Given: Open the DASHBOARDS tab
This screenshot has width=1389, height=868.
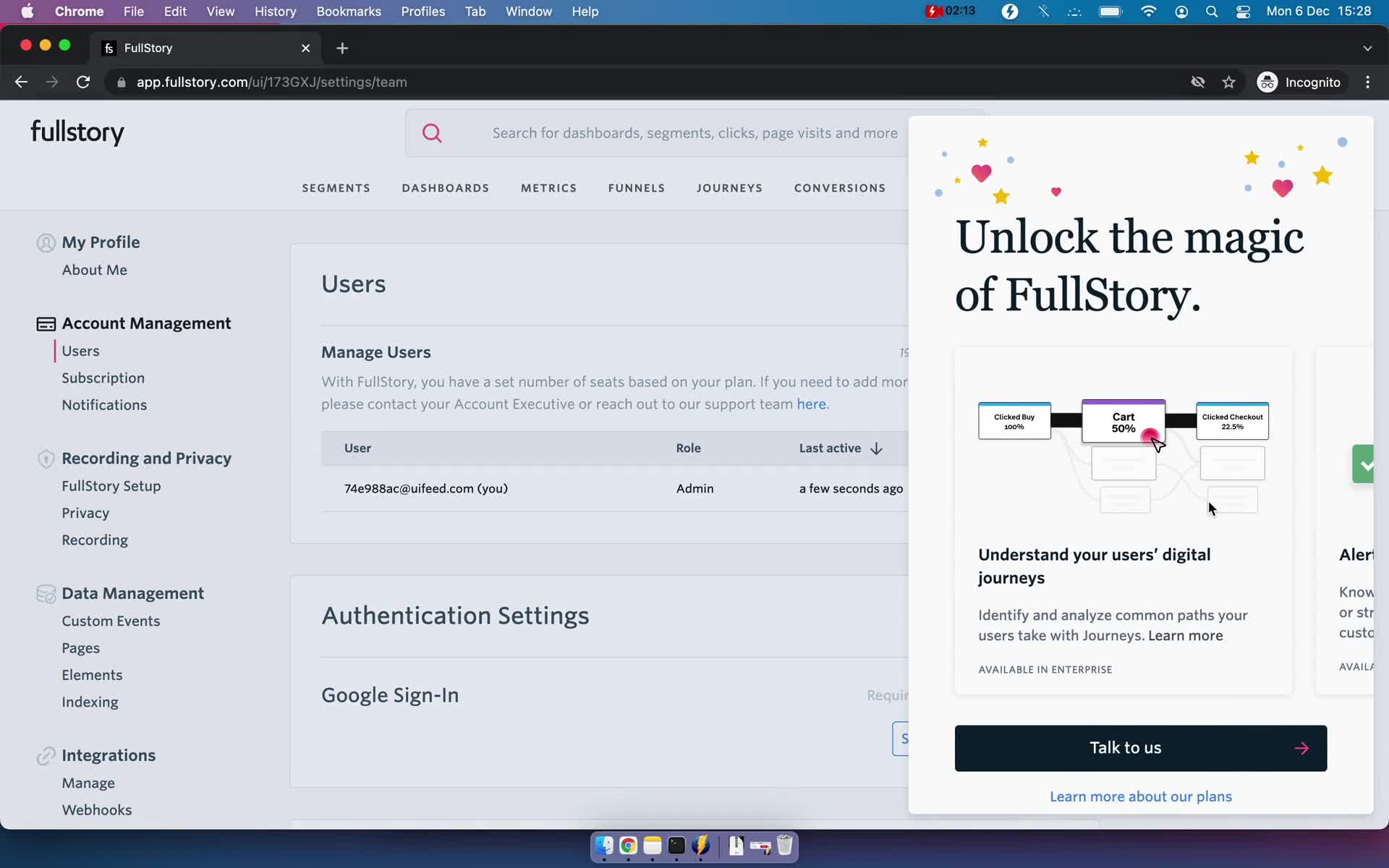Looking at the screenshot, I should 446,188.
